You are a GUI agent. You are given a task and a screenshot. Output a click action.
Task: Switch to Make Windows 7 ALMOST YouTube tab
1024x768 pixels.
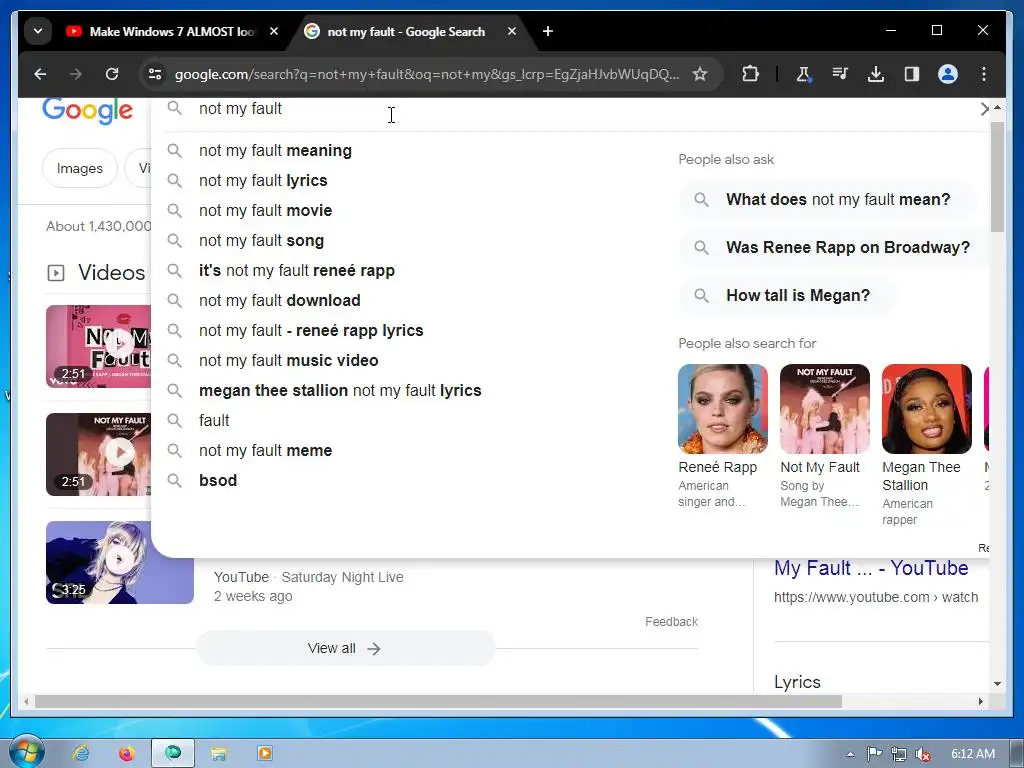tap(172, 31)
